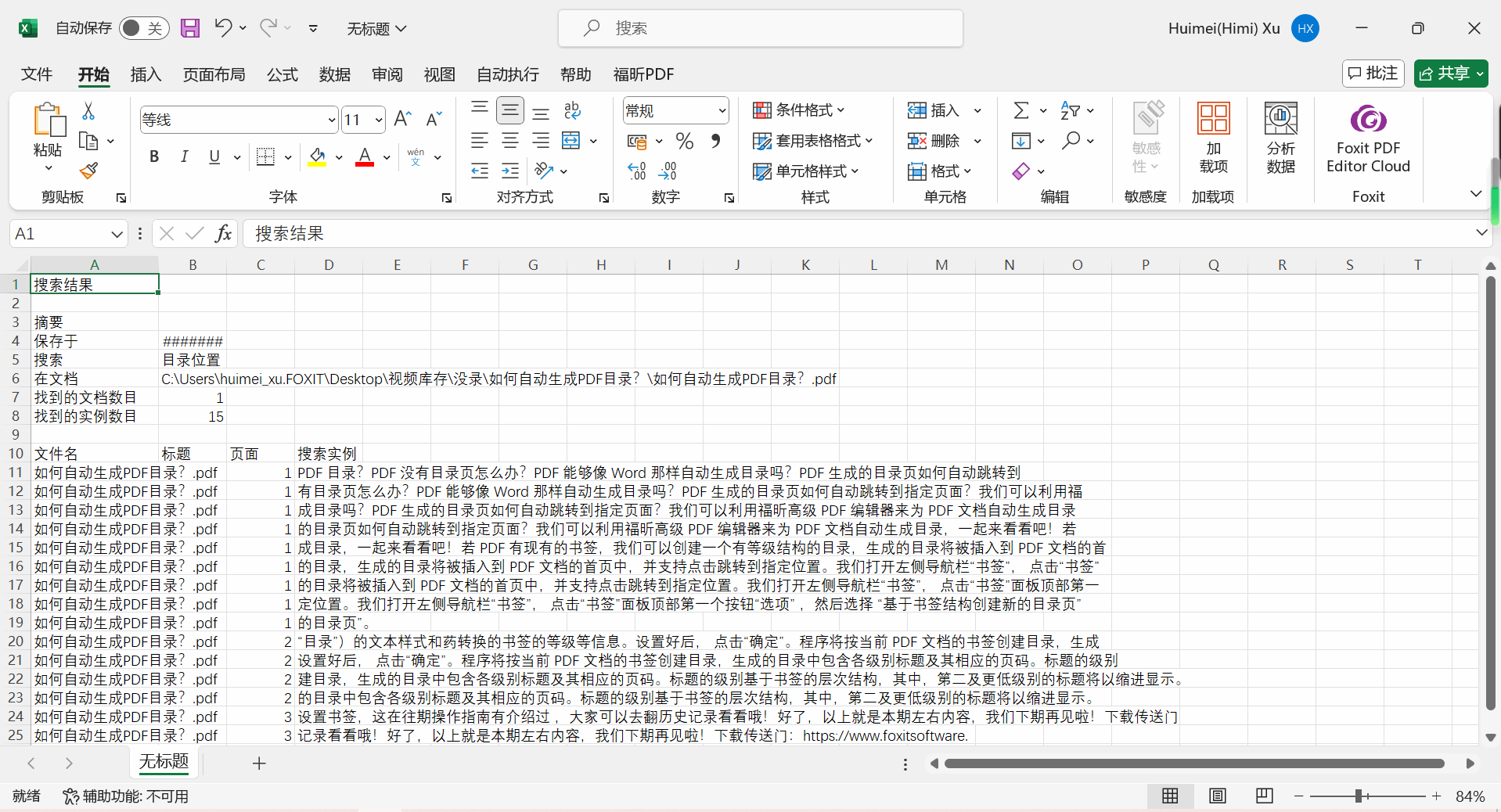Toggle italic formatting
The width and height of the screenshot is (1501, 812).
[184, 157]
